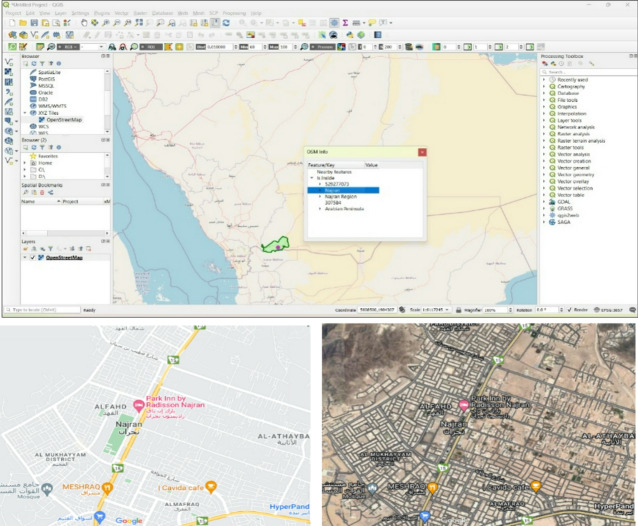Toggle the Render checkbox in status bar
This screenshot has width=638, height=526.
570,310
